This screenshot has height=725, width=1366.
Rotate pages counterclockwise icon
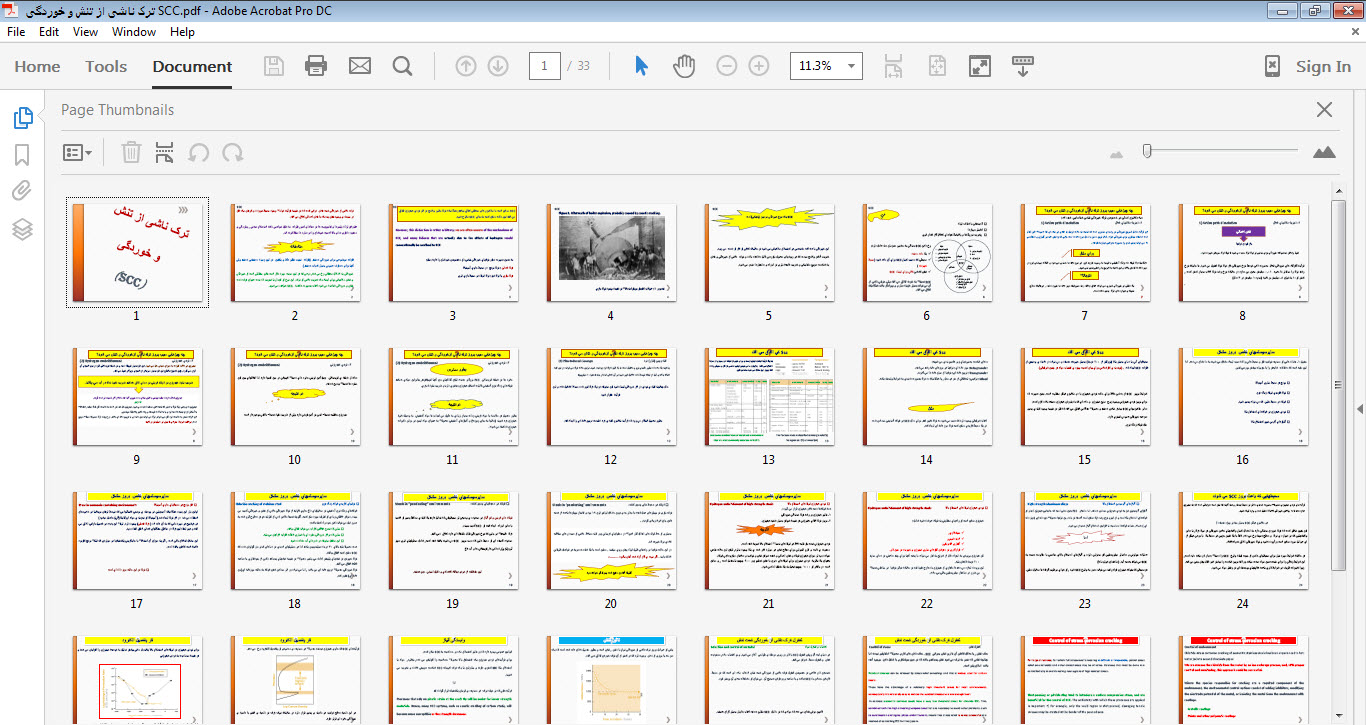pos(199,152)
